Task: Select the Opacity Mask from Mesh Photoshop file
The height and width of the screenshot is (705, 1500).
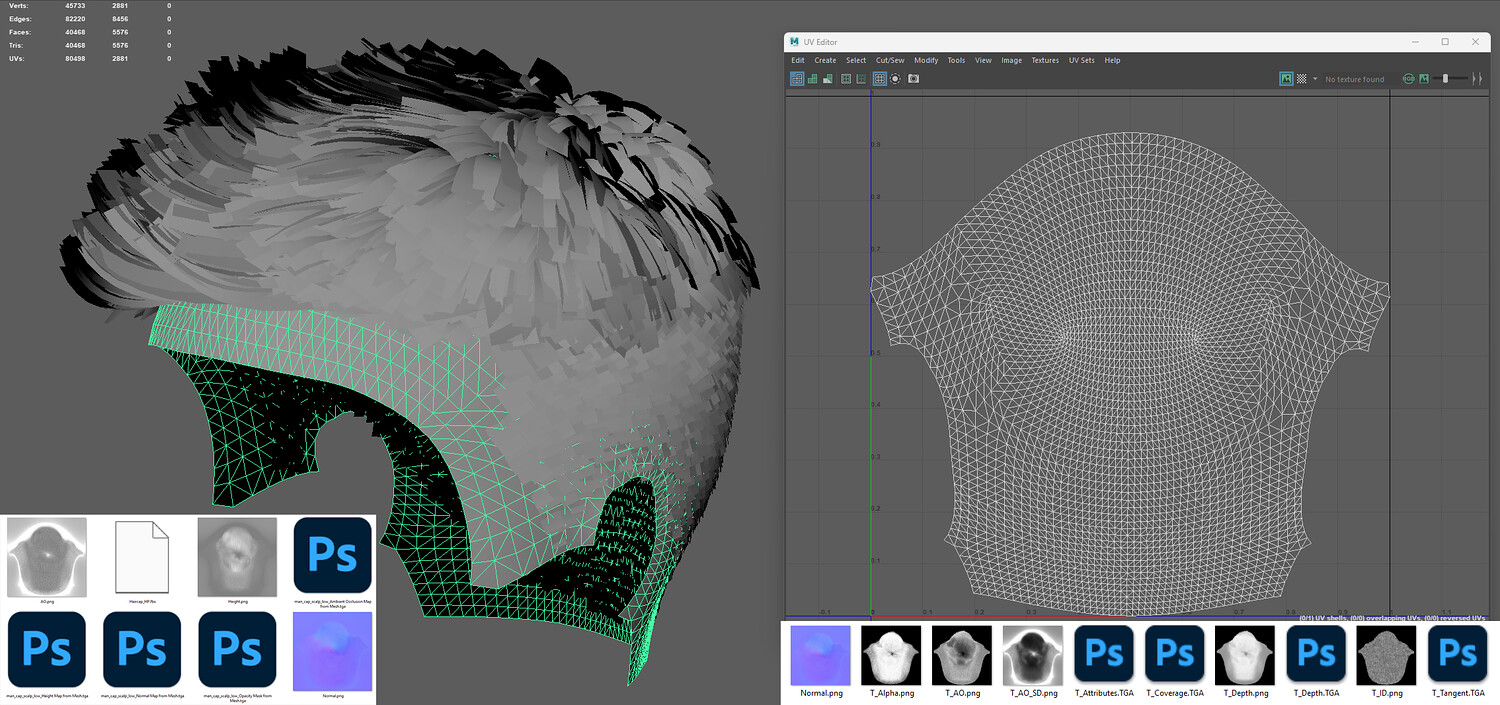Action: click(x=237, y=651)
